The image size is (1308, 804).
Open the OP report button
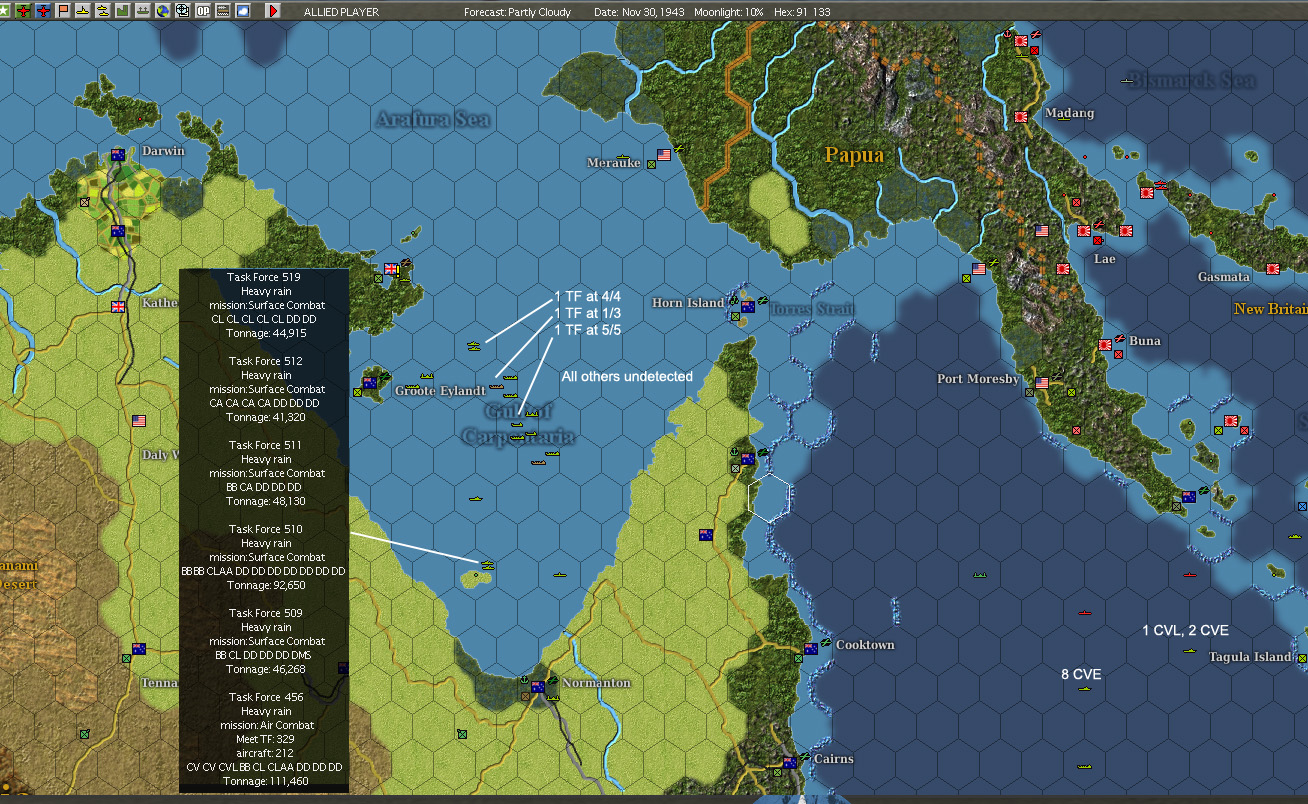point(203,10)
